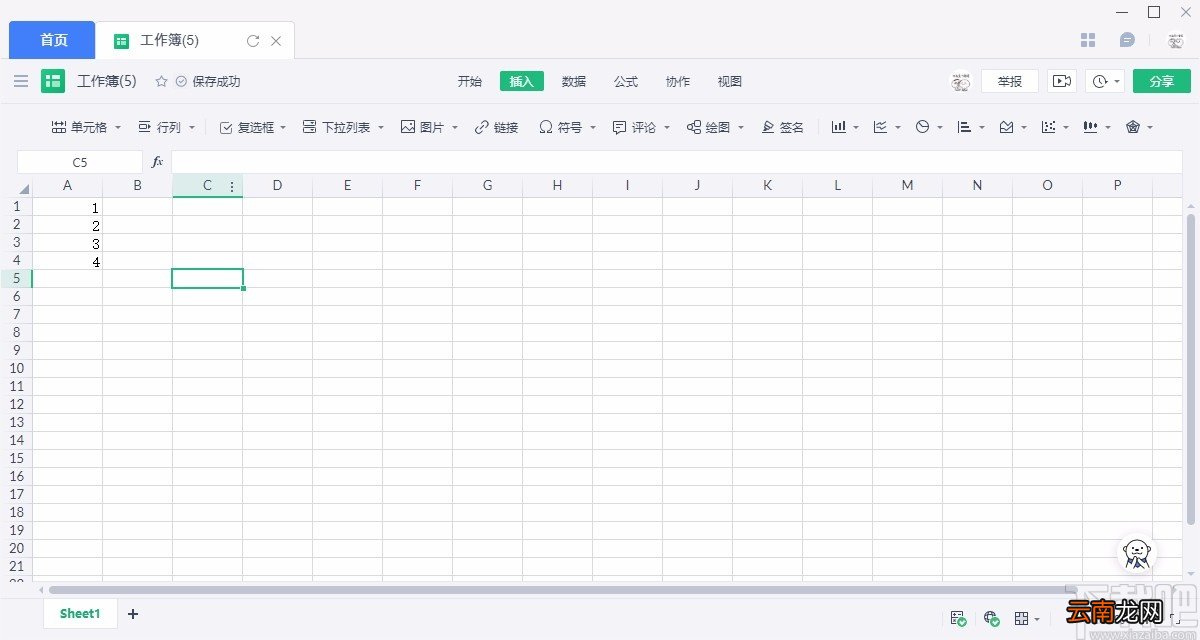1200x640 pixels.
Task: Click the globe status icon in the bottom bar
Action: tap(991, 619)
